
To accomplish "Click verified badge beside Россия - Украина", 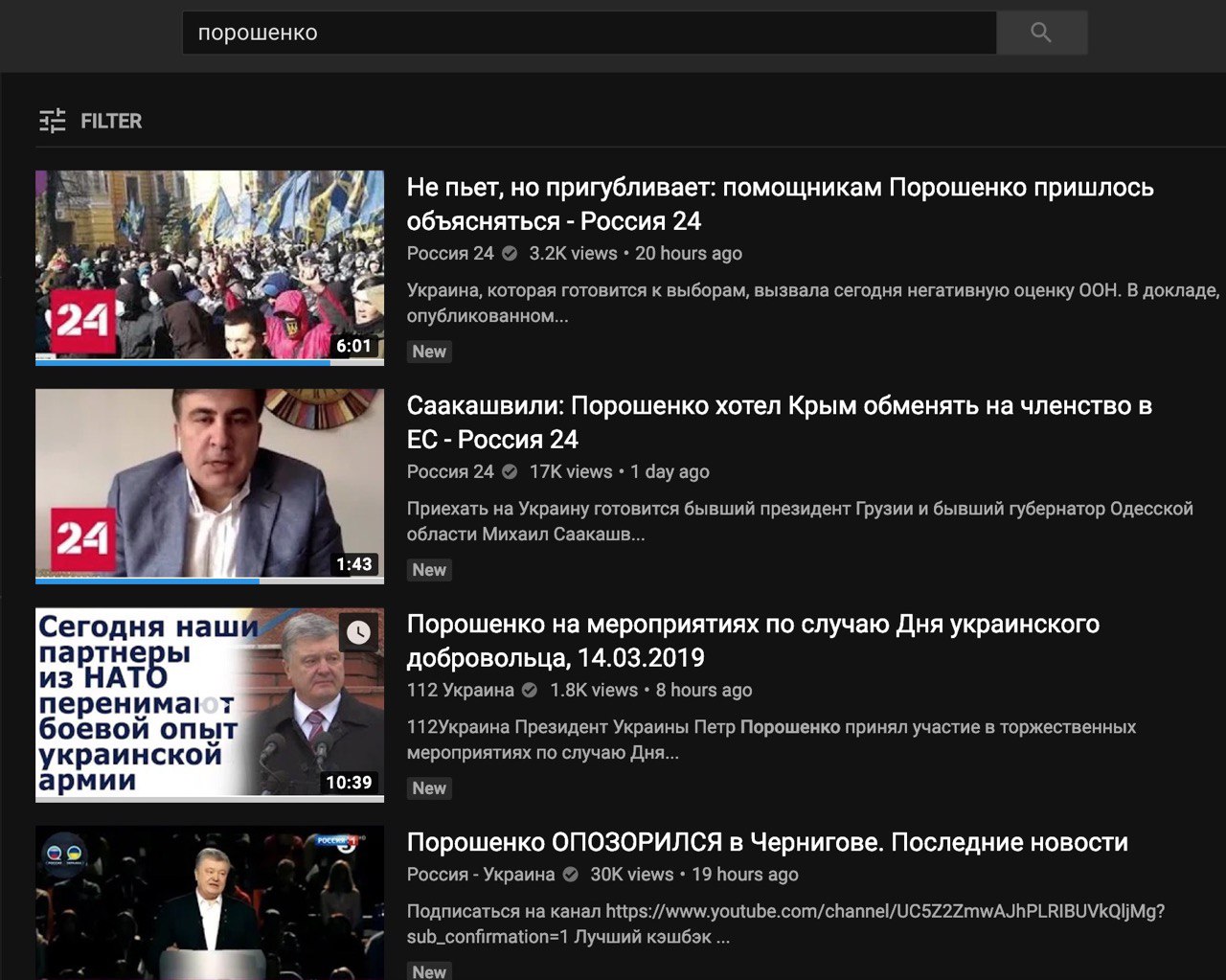I will (x=571, y=875).
